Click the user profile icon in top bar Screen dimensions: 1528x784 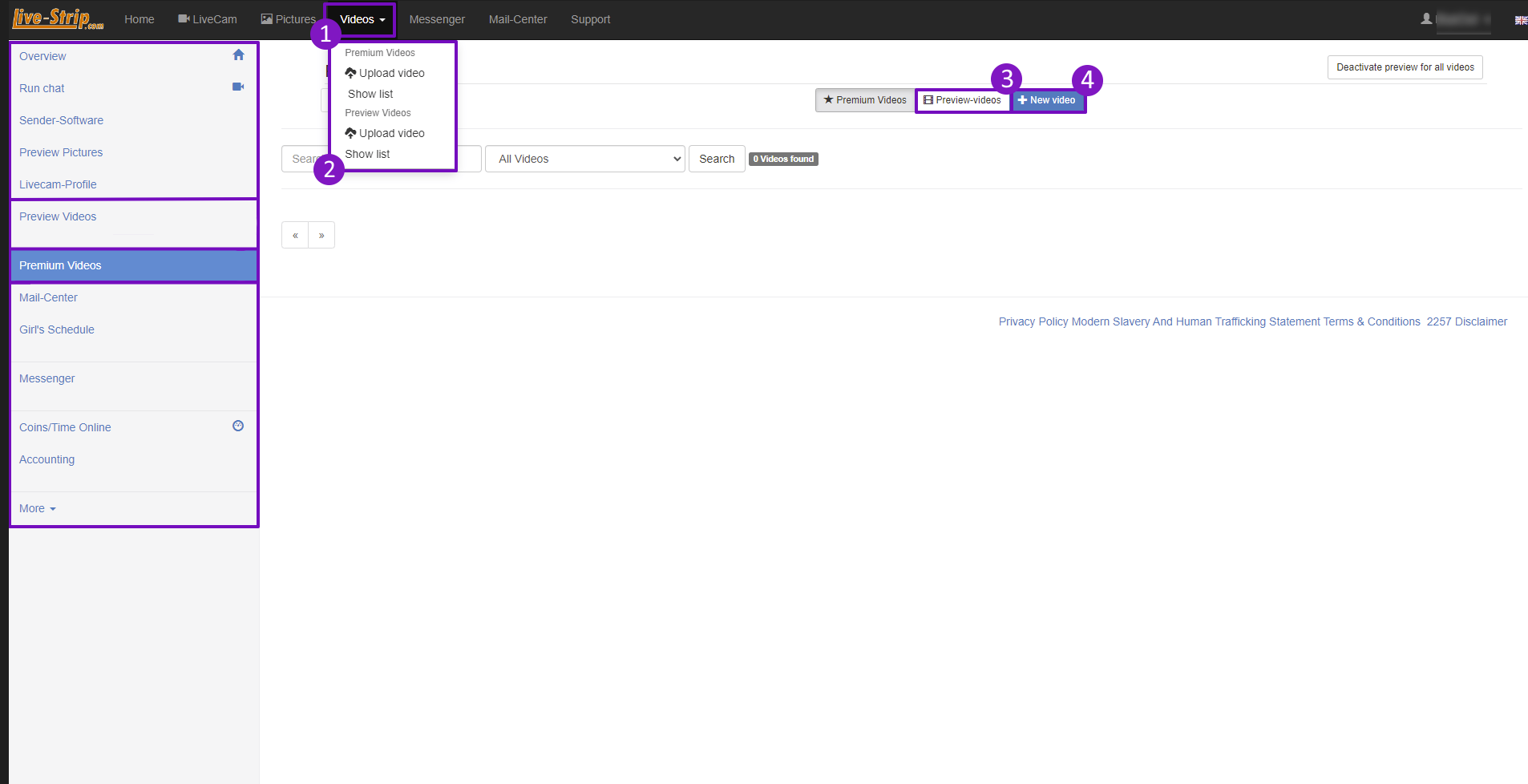1426,18
